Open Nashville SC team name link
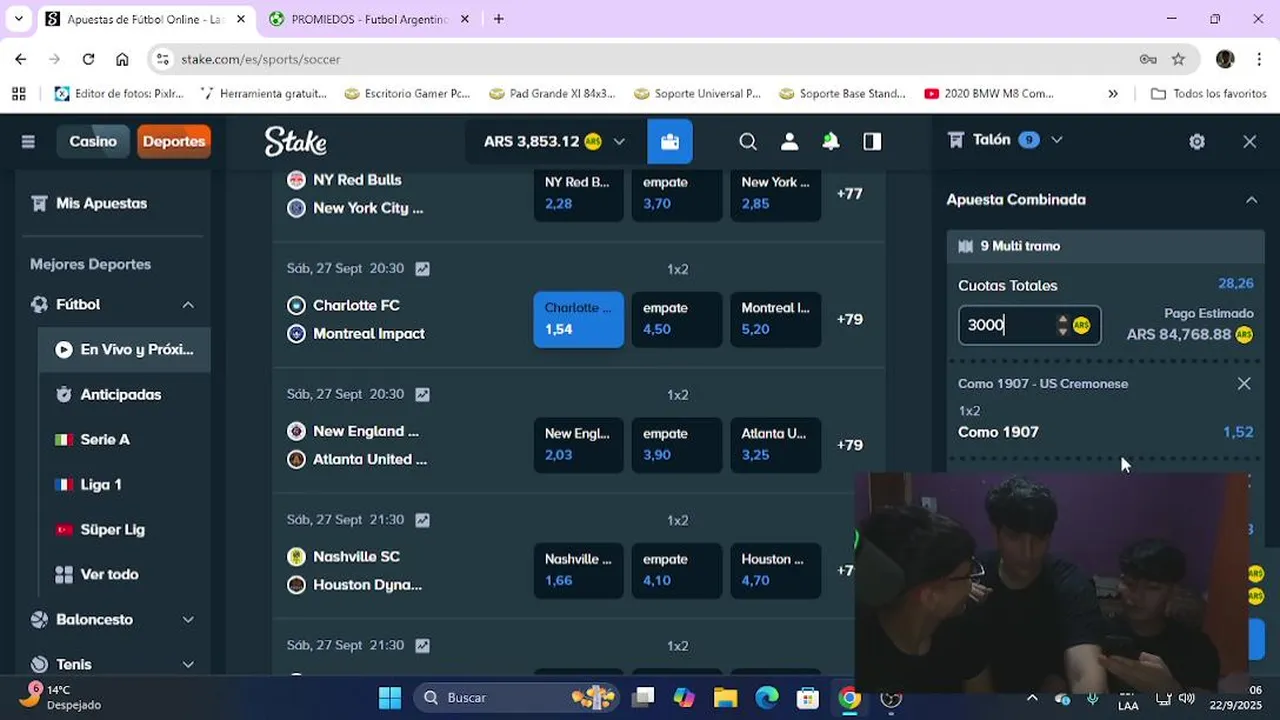The width and height of the screenshot is (1280, 720). (x=356, y=557)
